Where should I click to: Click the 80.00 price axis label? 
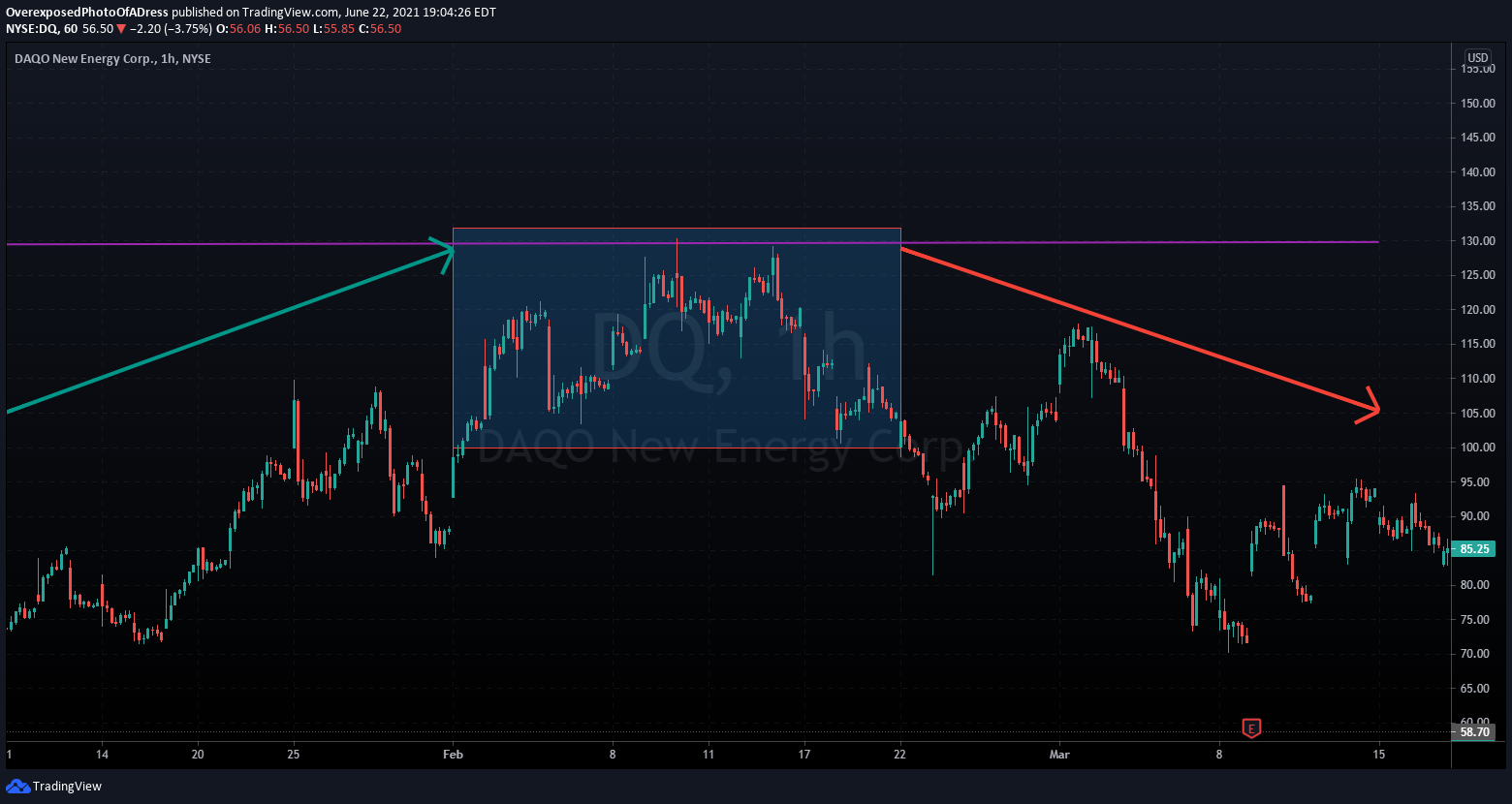[x=1477, y=585]
